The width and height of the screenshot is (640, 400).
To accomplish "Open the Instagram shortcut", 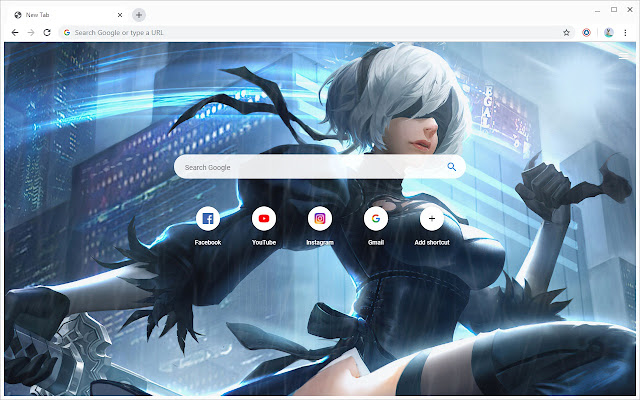I will coord(320,219).
